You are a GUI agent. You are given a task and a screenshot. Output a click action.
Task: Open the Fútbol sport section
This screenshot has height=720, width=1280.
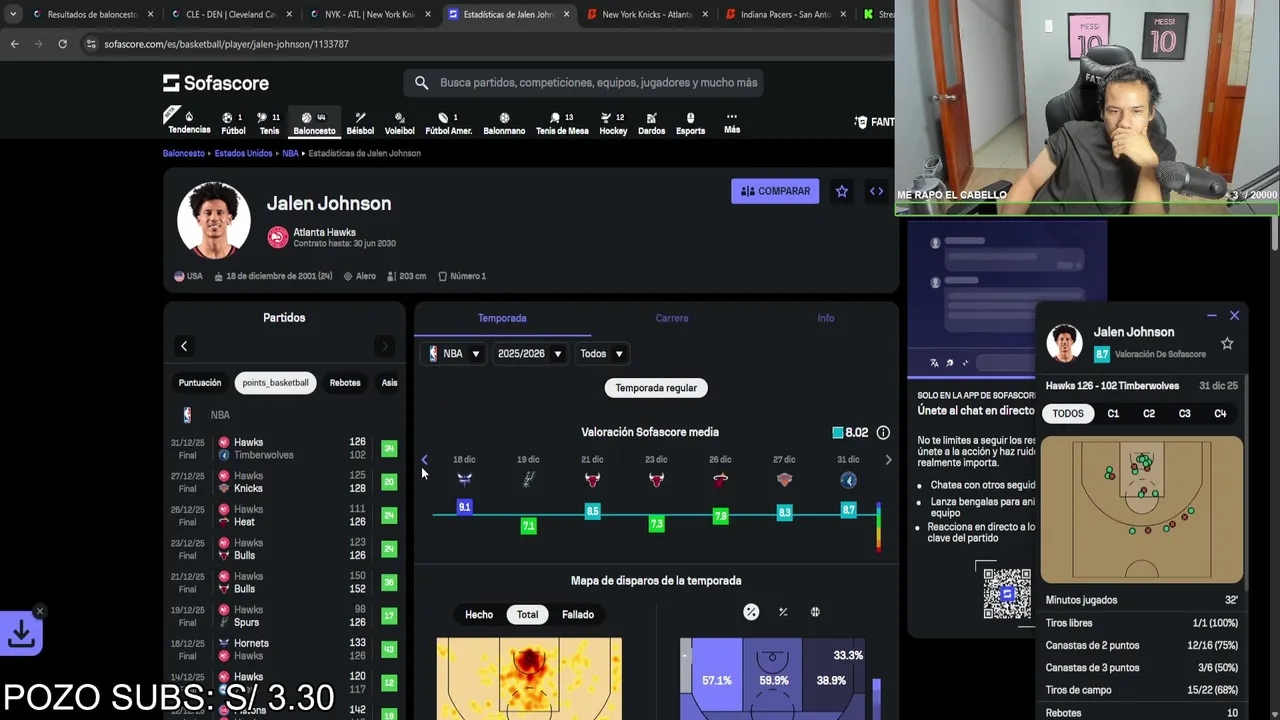(233, 124)
